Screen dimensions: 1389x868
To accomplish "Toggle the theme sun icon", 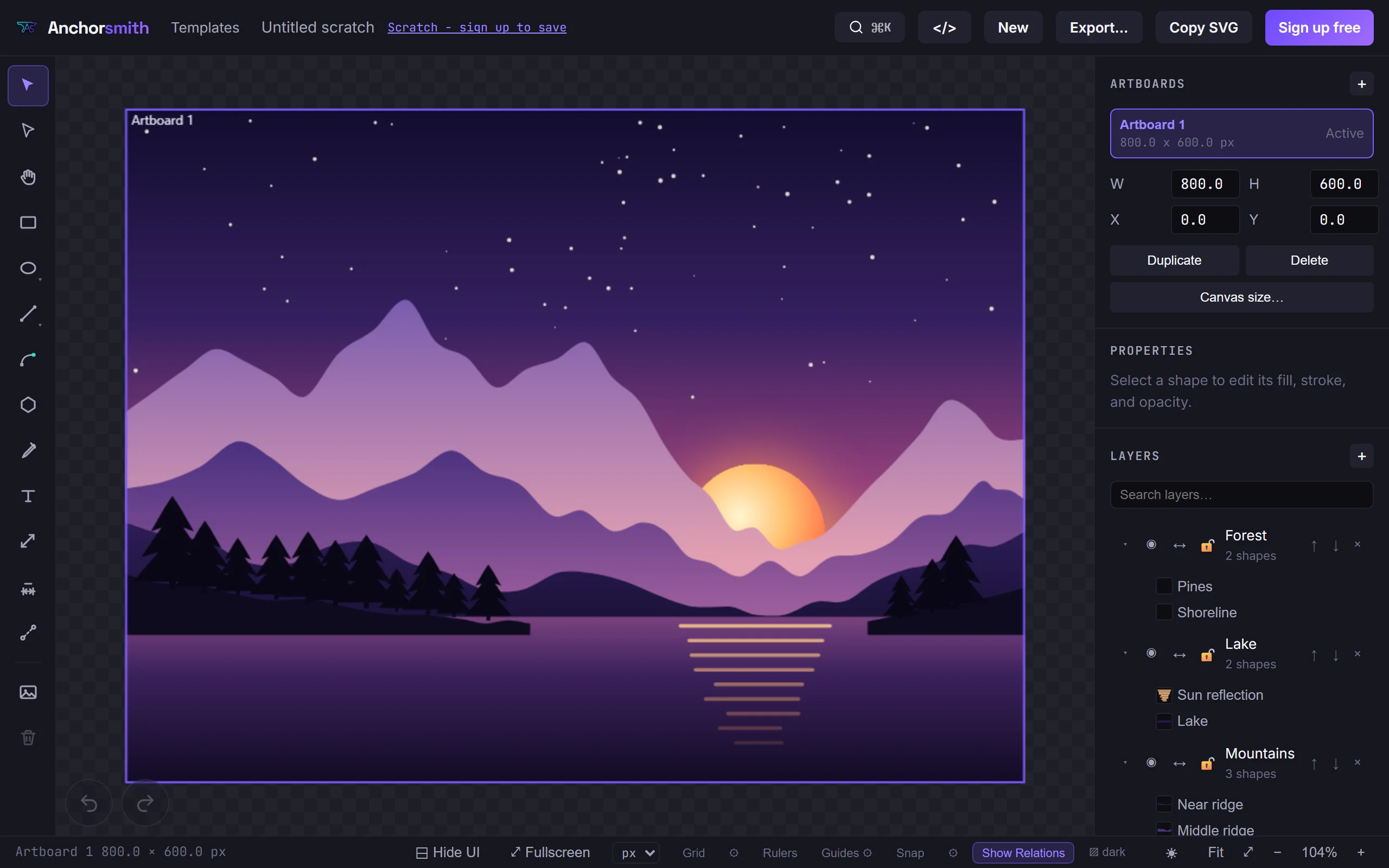I will tap(1171, 853).
